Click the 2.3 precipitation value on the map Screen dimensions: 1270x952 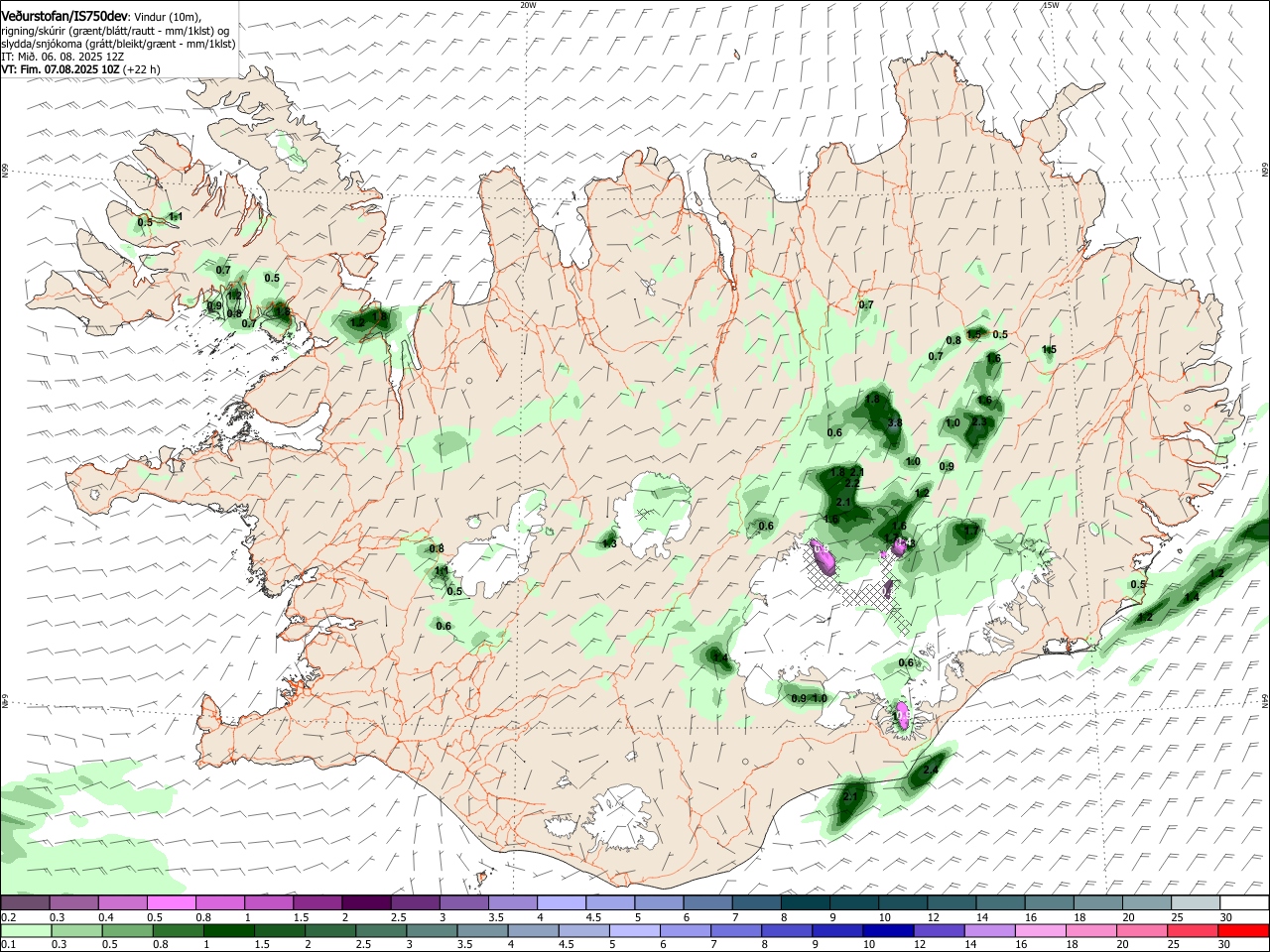[979, 422]
